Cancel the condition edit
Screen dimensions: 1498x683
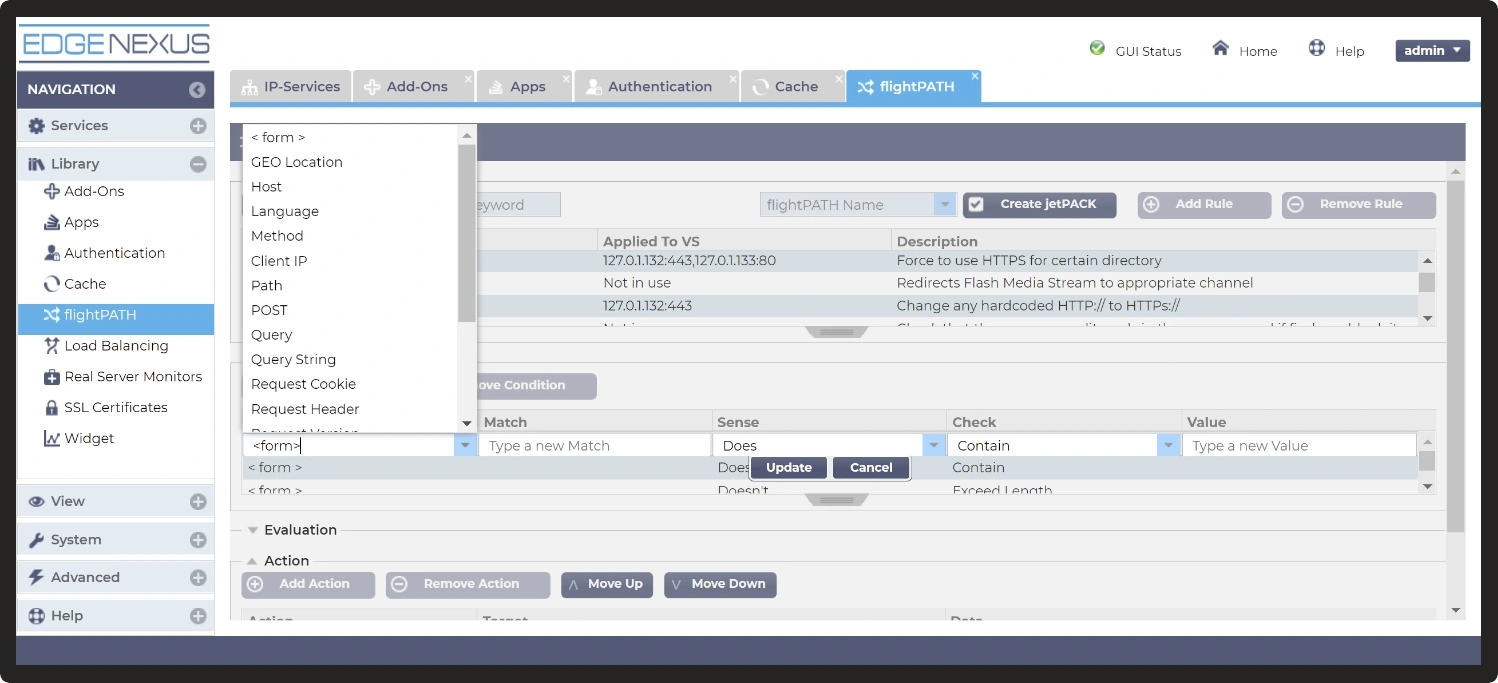click(871, 468)
